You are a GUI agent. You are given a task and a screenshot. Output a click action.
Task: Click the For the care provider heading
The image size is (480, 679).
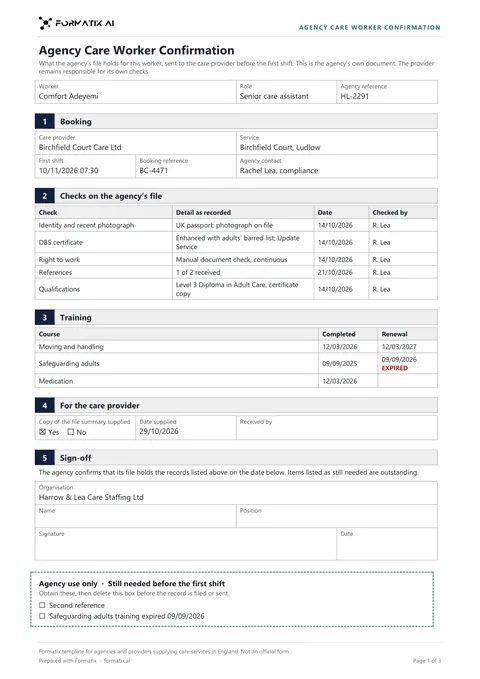point(100,406)
